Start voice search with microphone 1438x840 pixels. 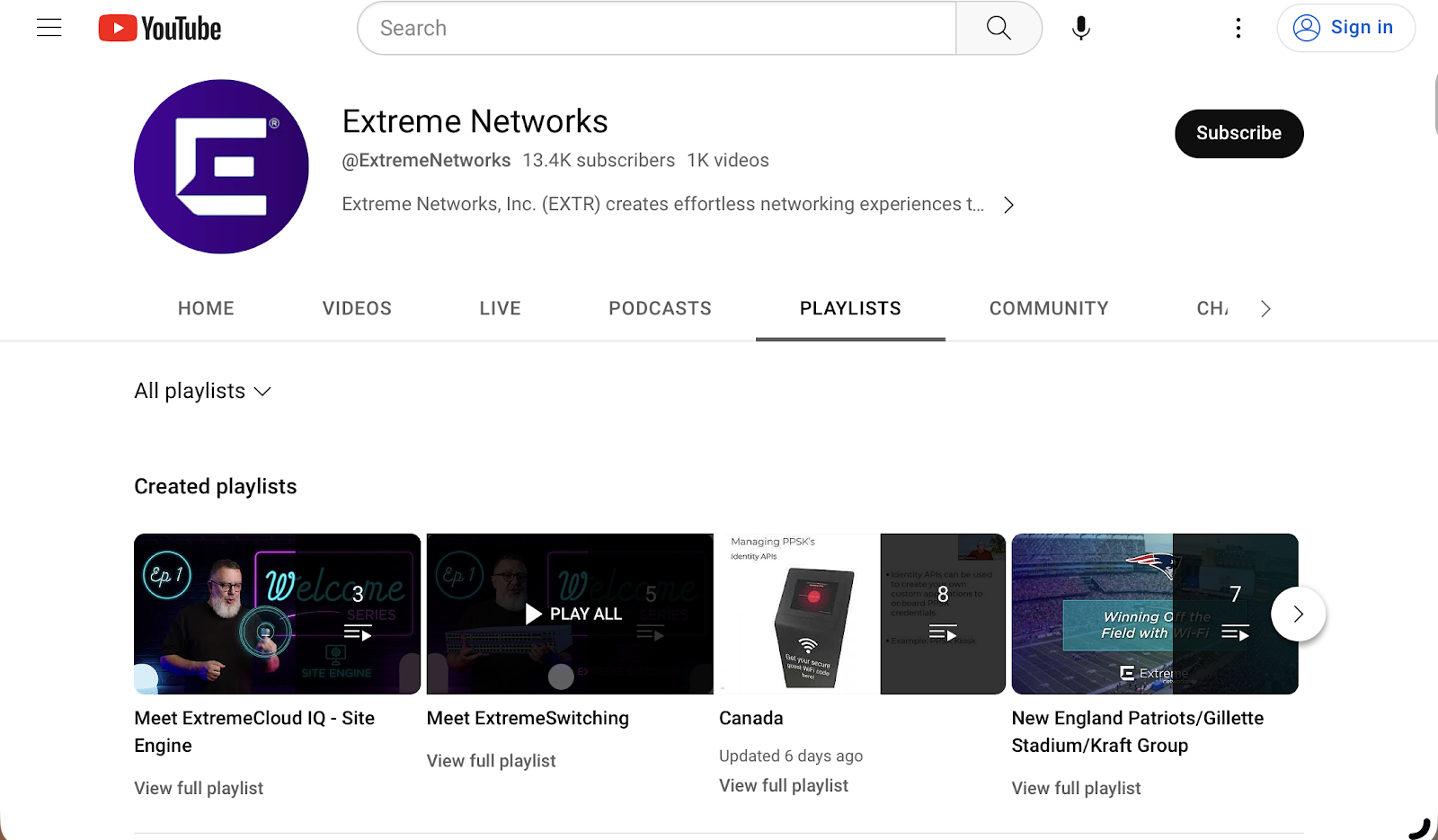pyautogui.click(x=1081, y=28)
